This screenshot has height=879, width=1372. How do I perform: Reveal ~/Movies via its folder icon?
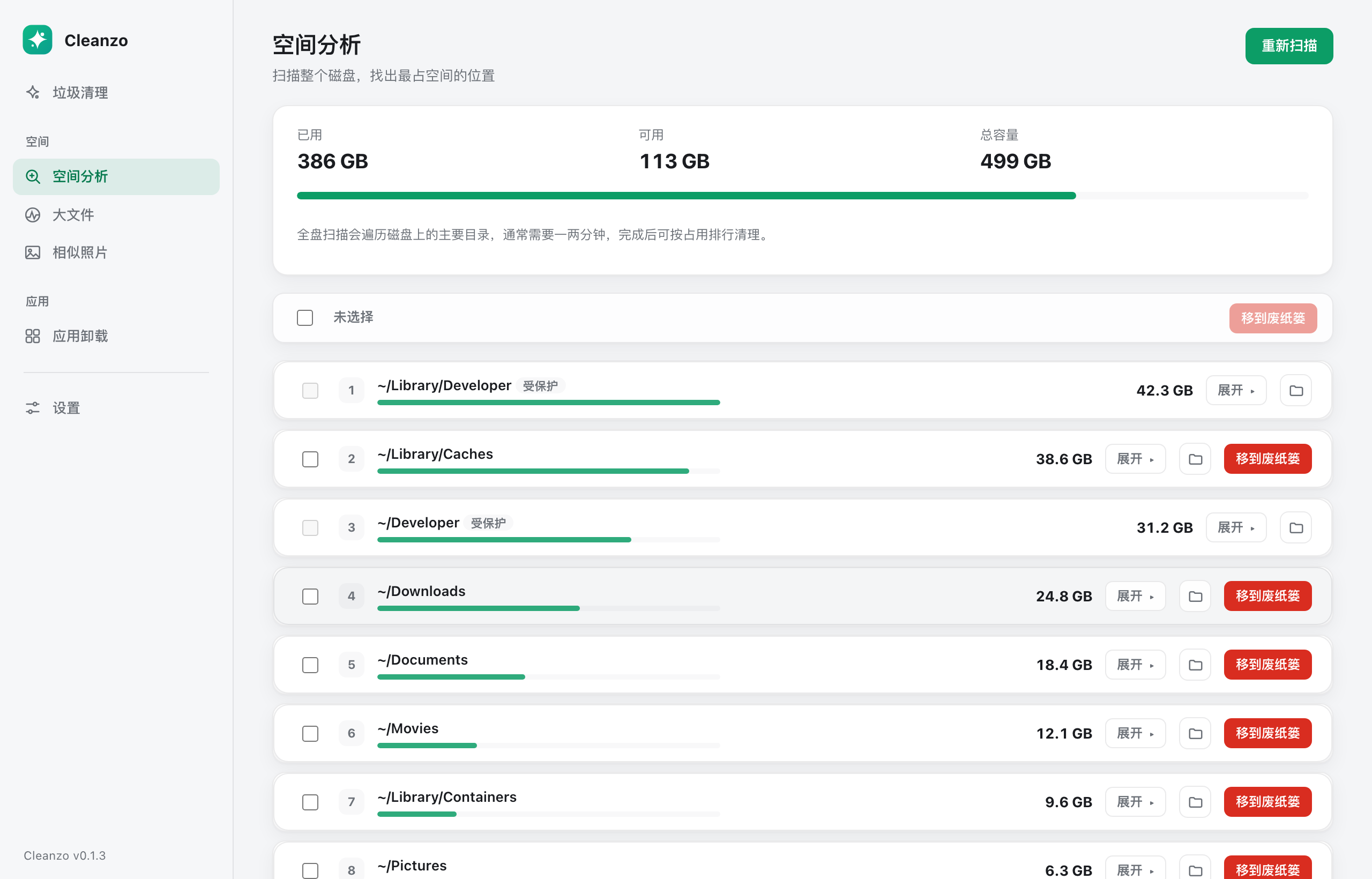pyautogui.click(x=1195, y=733)
